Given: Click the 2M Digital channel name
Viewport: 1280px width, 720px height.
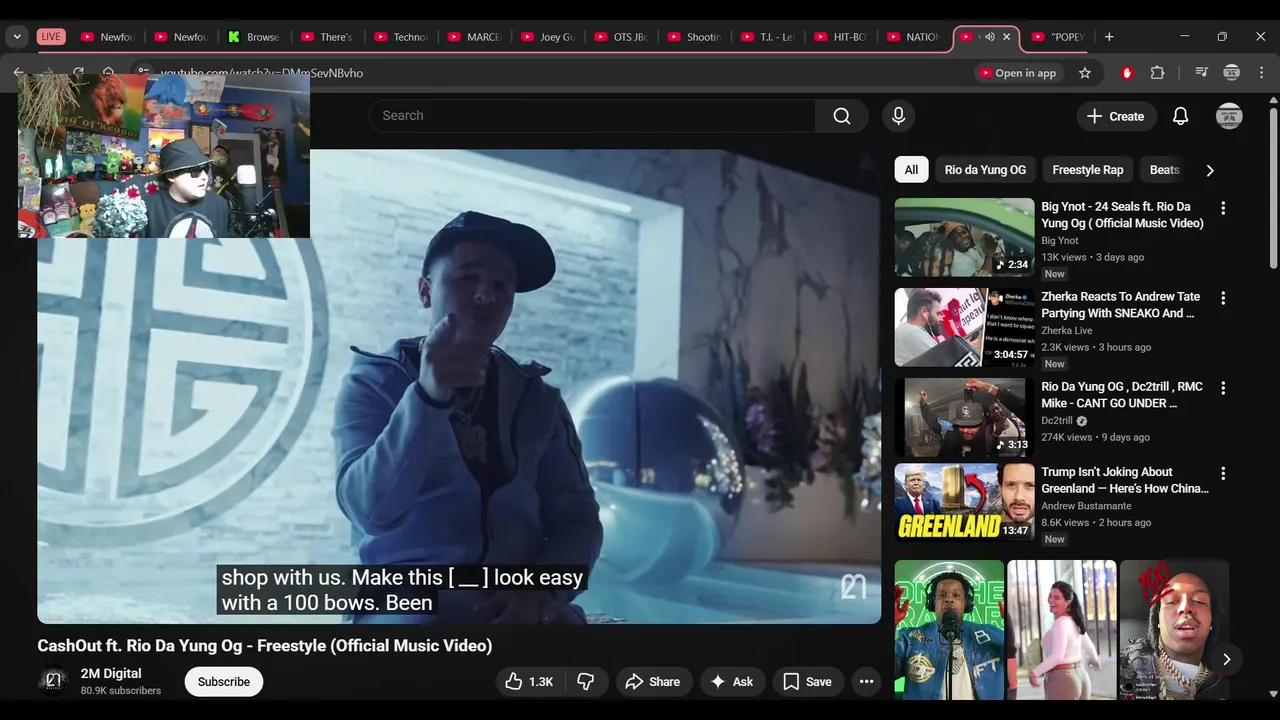Looking at the screenshot, I should coord(111,674).
